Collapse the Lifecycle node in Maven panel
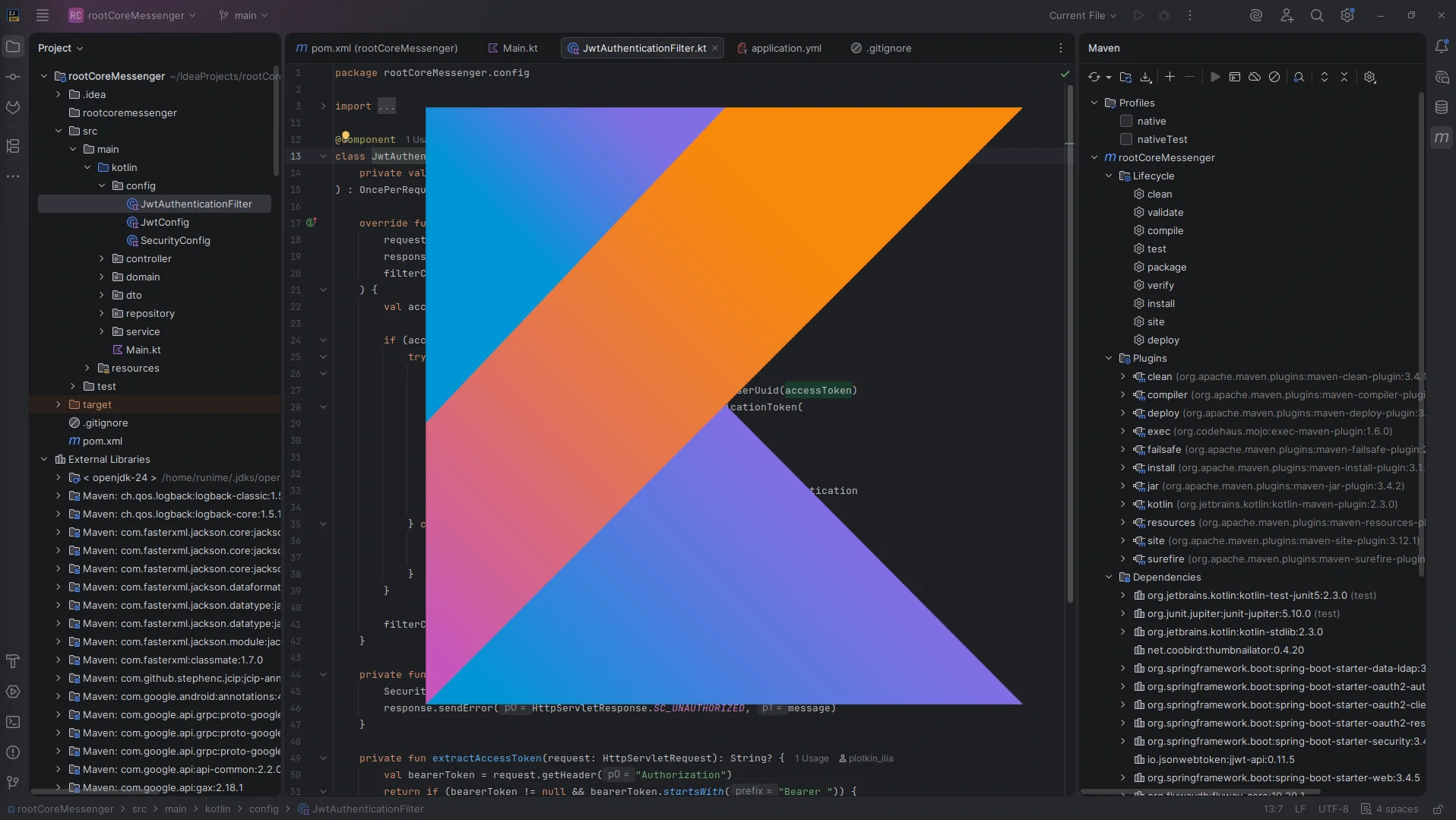1456x820 pixels. (x=1109, y=176)
